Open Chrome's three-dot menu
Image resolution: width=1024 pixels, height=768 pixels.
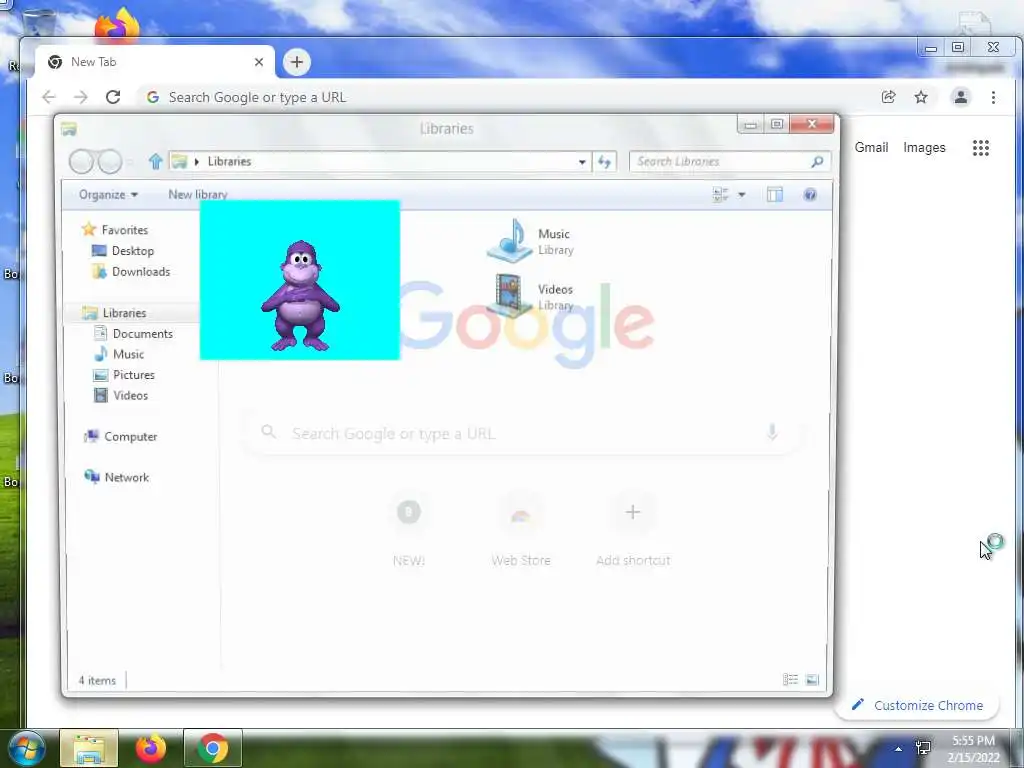(993, 97)
